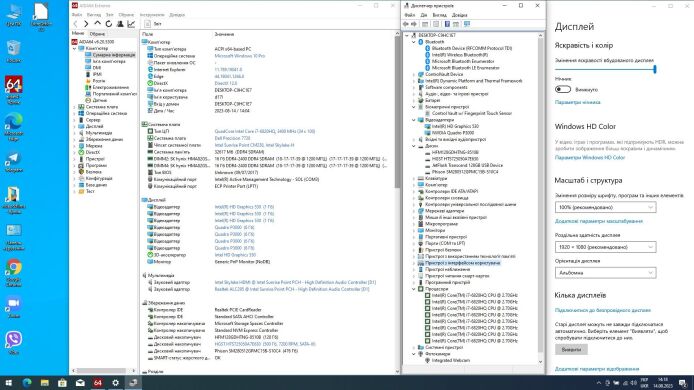This screenshot has width=694, height=390.
Task: Open Додаткові параметри масштабування link
Action: click(x=598, y=221)
